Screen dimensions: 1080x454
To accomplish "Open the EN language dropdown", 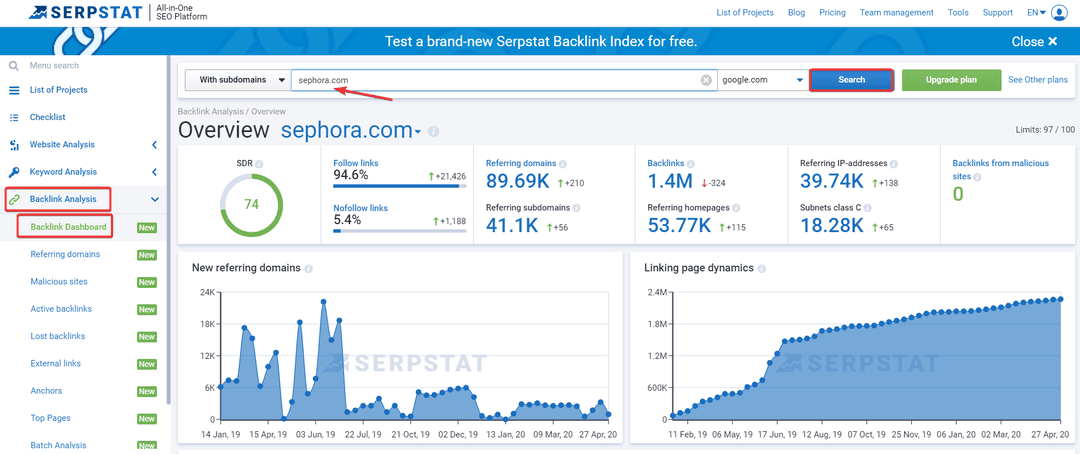I will (1036, 12).
